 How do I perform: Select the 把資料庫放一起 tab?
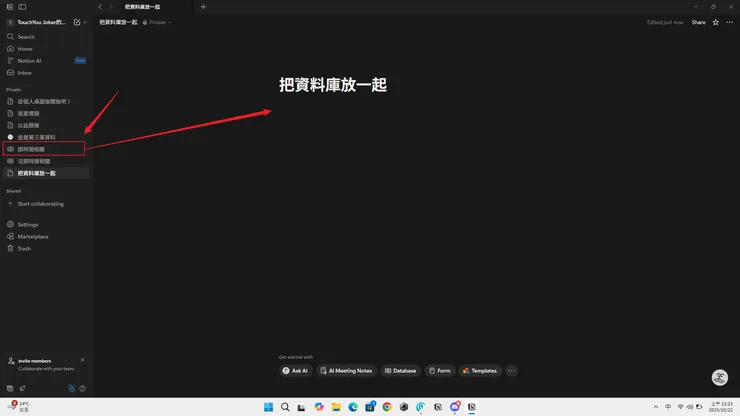pyautogui.click(x=143, y=7)
